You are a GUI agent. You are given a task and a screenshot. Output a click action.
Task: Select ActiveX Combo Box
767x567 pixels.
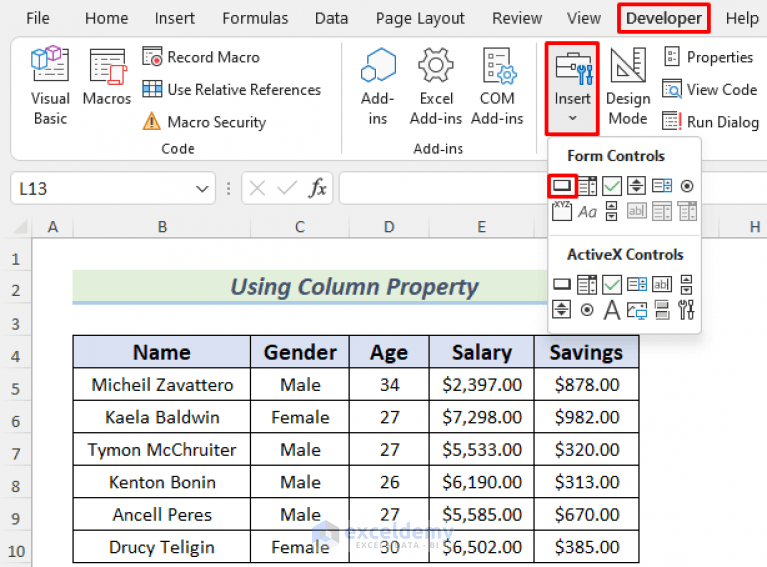point(587,284)
